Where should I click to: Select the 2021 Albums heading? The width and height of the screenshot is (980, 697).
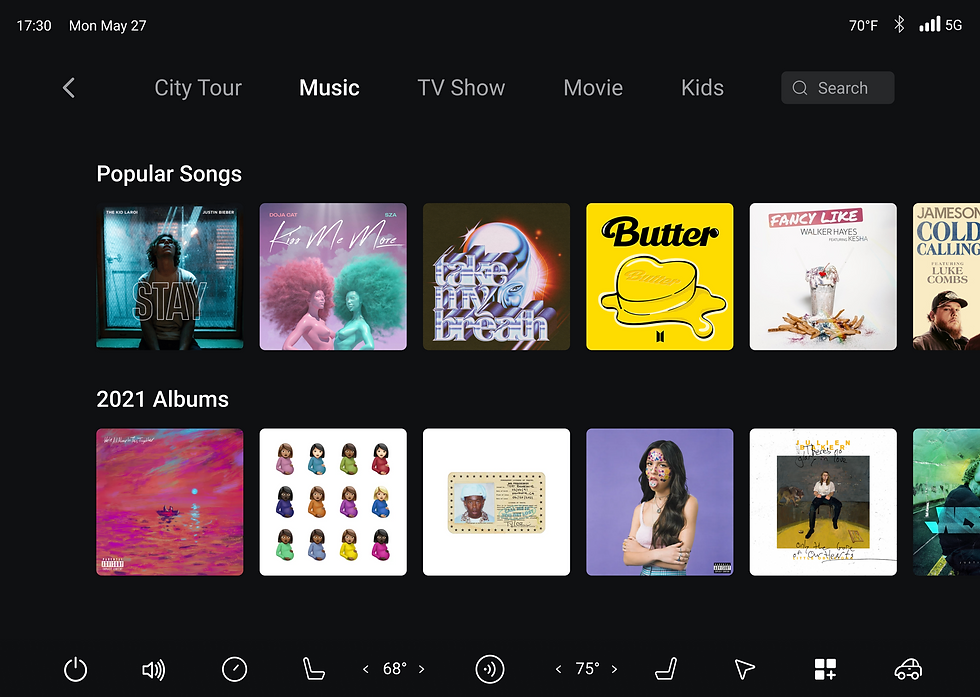coord(162,399)
